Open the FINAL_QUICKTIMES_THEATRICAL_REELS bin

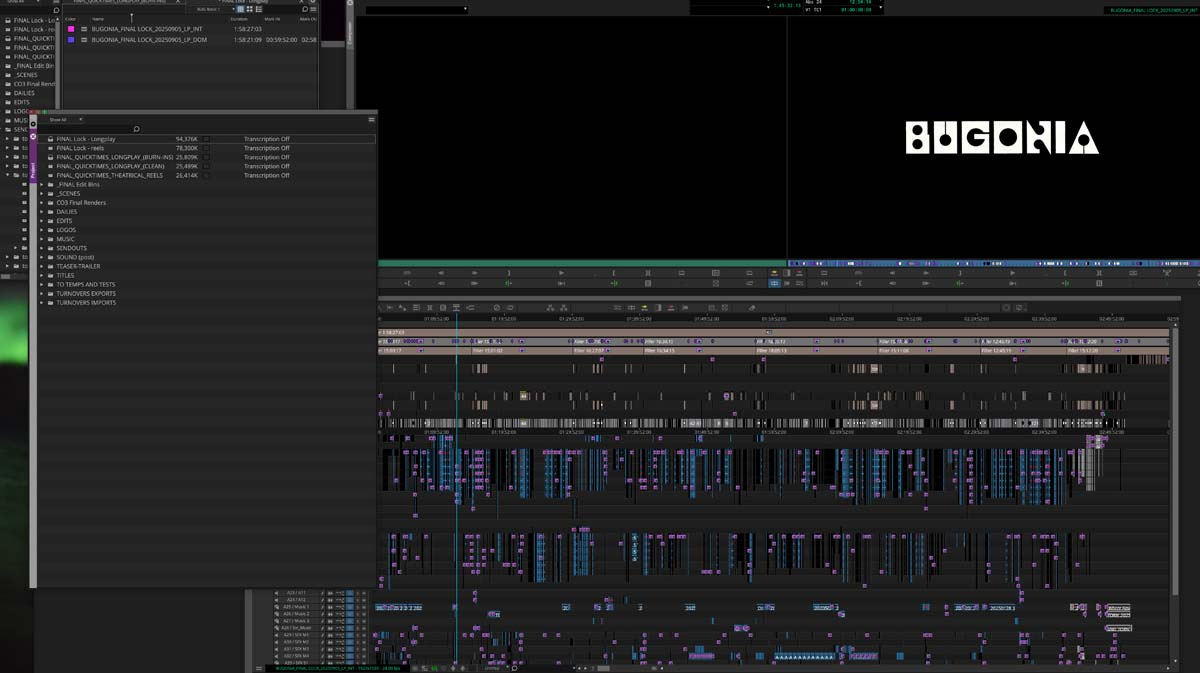pyautogui.click(x=109, y=175)
